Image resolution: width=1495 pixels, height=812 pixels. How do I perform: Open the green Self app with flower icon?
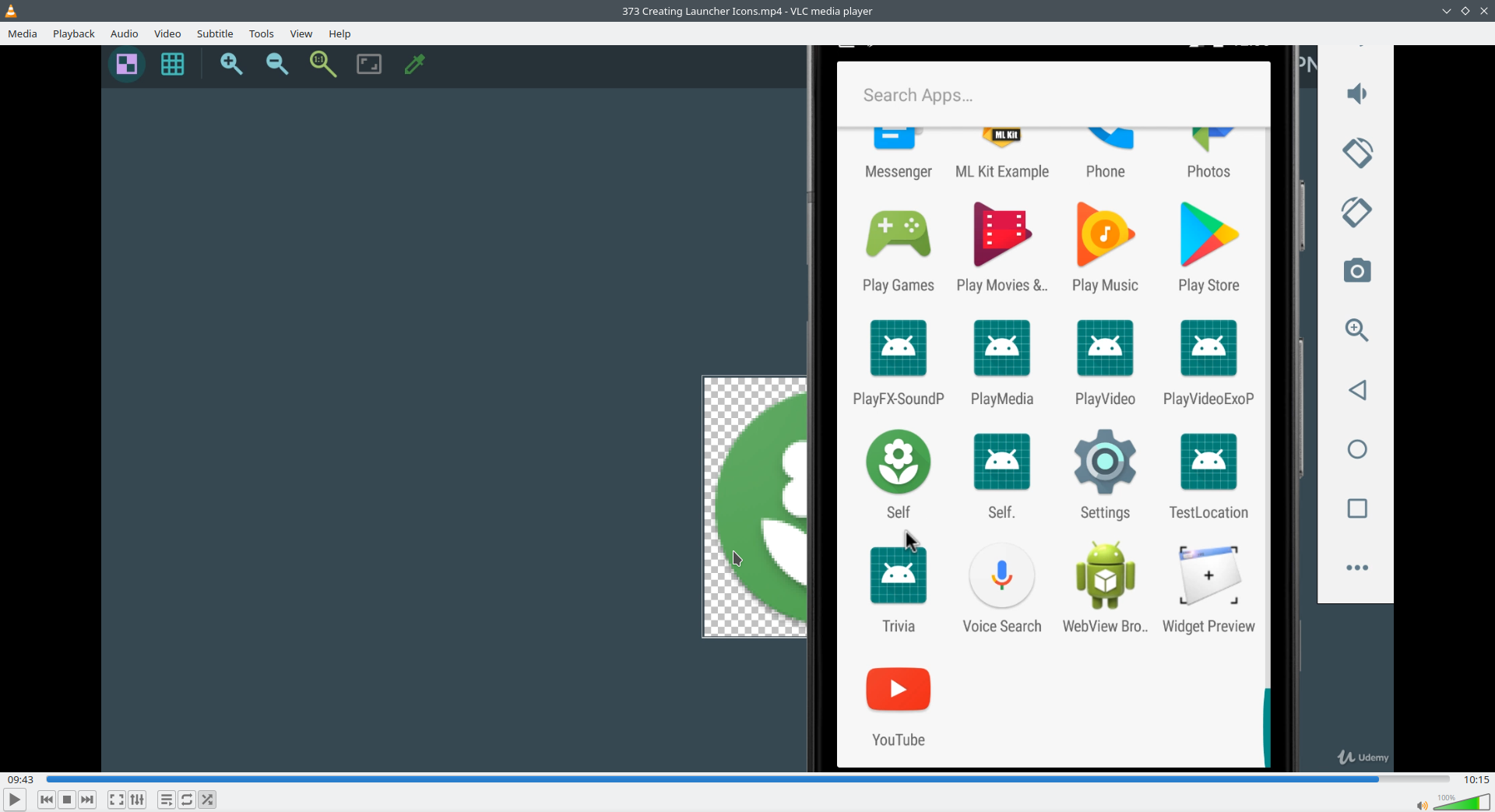(899, 475)
